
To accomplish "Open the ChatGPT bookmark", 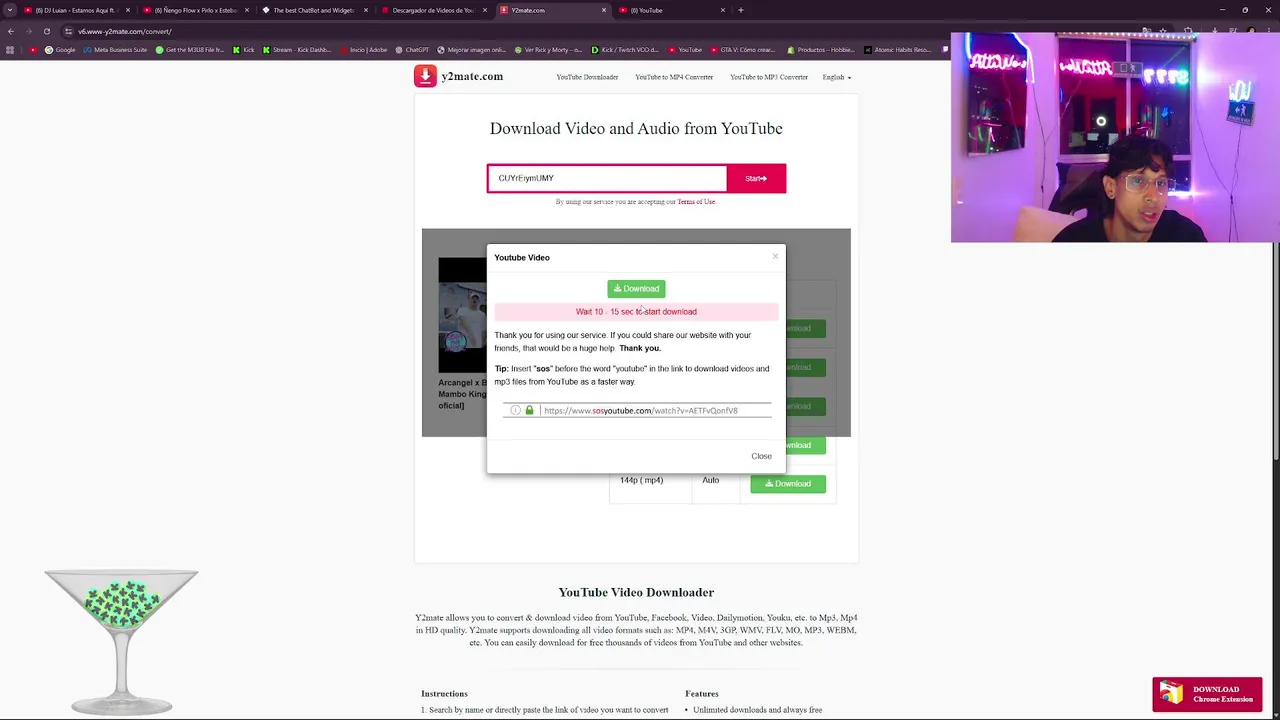I will click(x=412, y=50).
